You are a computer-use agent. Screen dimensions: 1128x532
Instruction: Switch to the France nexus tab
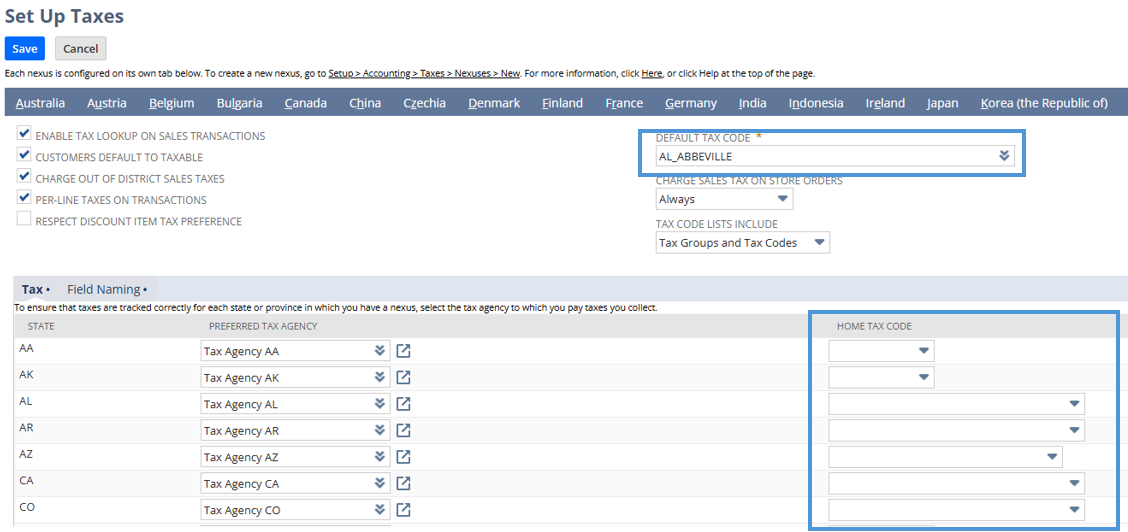pos(624,103)
